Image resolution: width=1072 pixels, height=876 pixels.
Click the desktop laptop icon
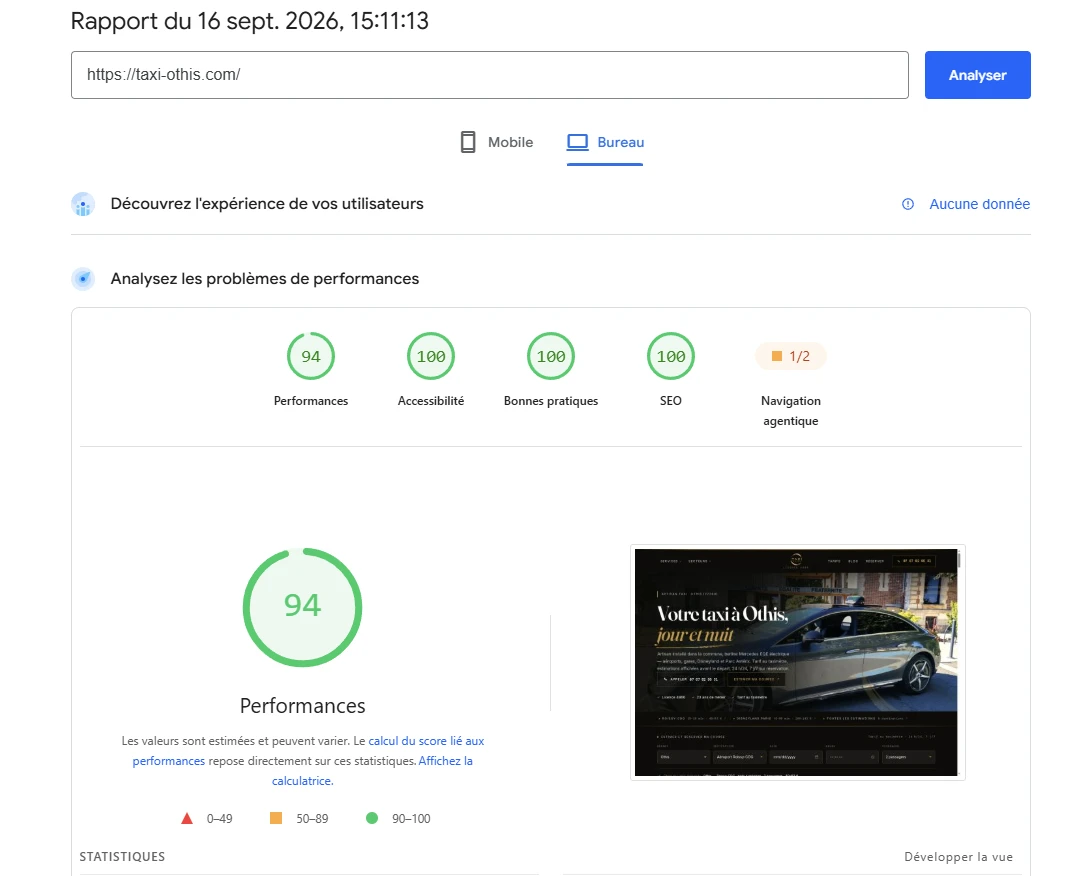pos(578,142)
